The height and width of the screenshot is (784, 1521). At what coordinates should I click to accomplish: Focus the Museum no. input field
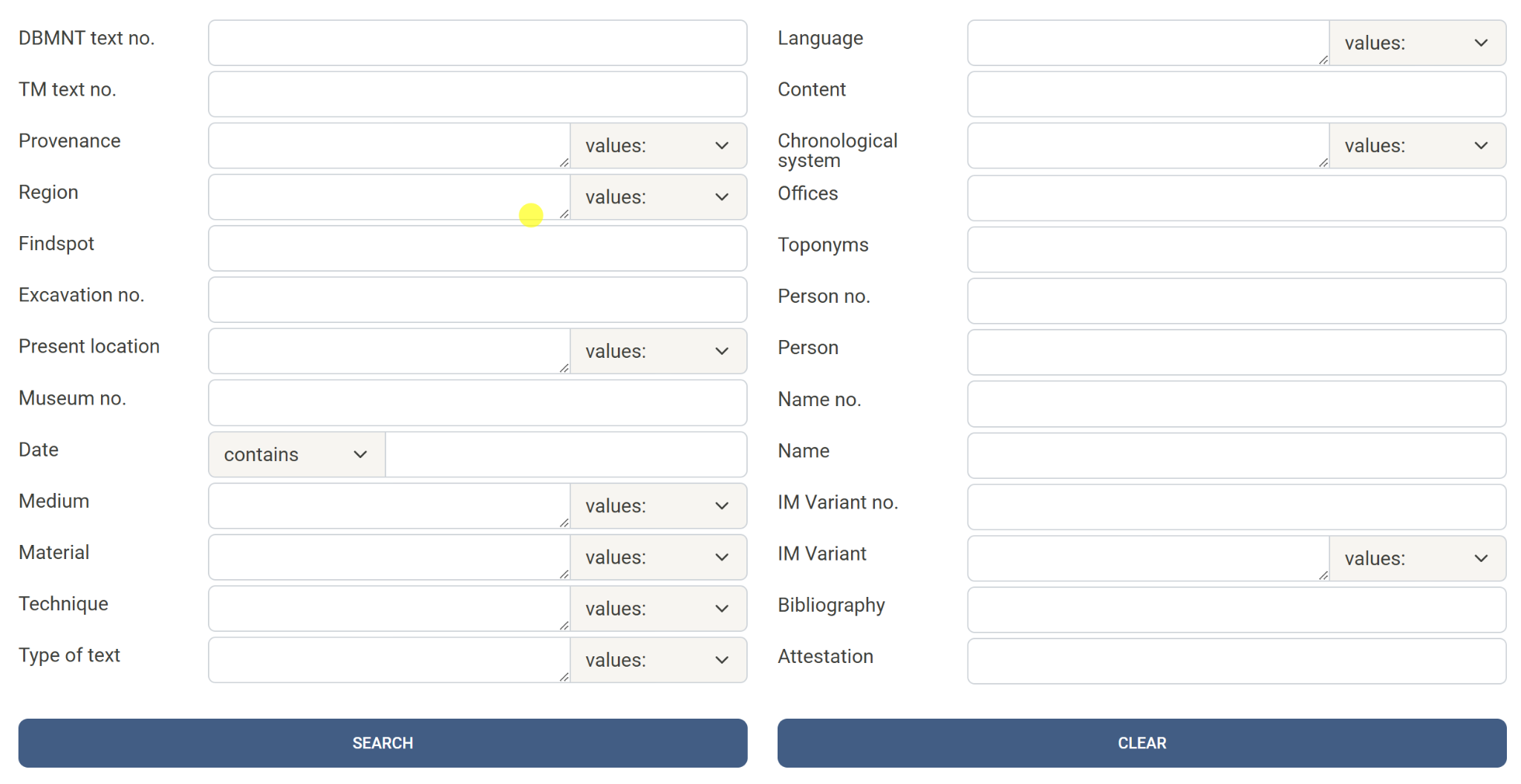tap(477, 403)
